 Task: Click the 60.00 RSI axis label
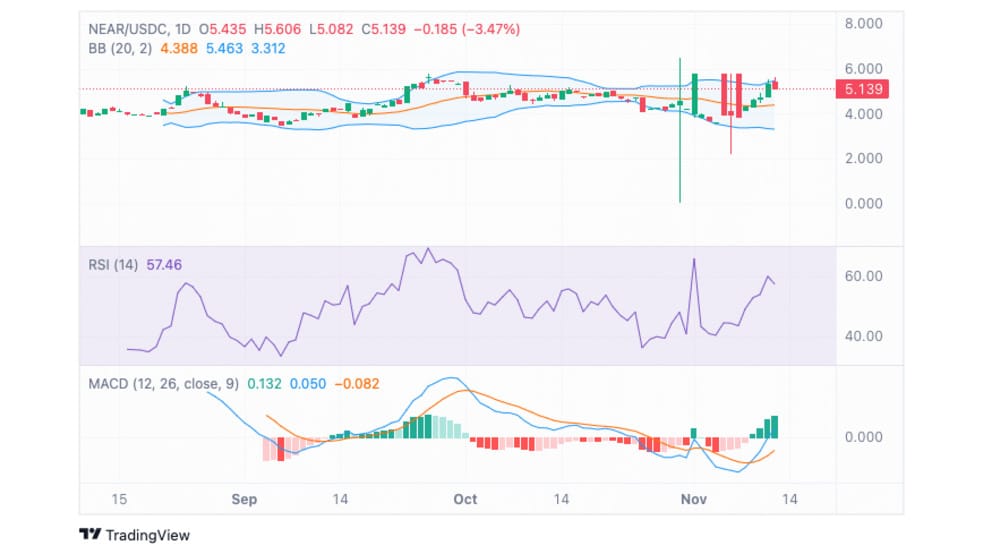[864, 276]
